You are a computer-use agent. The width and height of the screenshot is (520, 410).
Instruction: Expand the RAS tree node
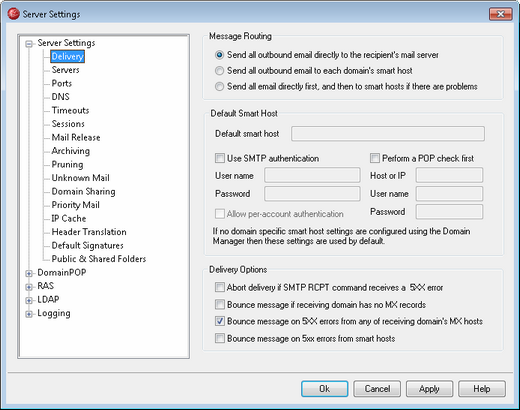coord(29,287)
